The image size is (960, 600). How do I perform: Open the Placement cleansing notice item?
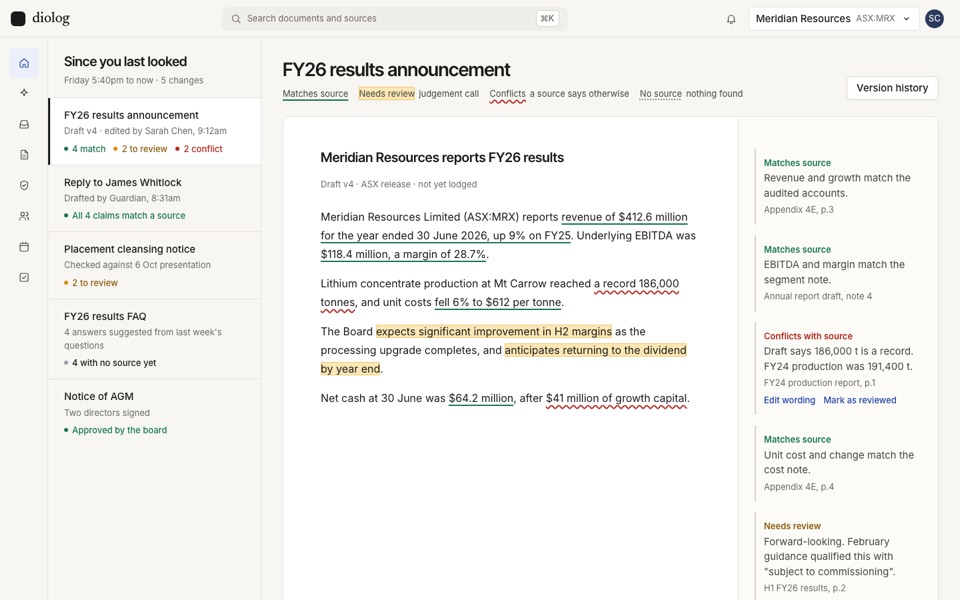(x=155, y=265)
